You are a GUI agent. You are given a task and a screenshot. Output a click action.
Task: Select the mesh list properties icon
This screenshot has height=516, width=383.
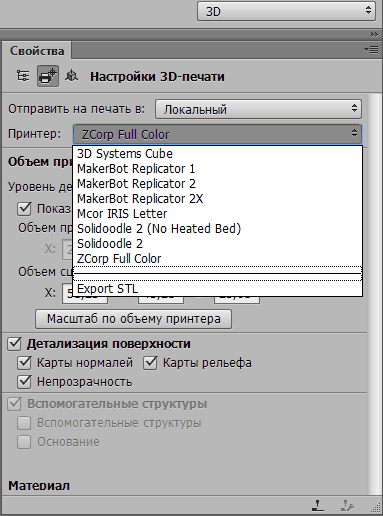point(23,76)
